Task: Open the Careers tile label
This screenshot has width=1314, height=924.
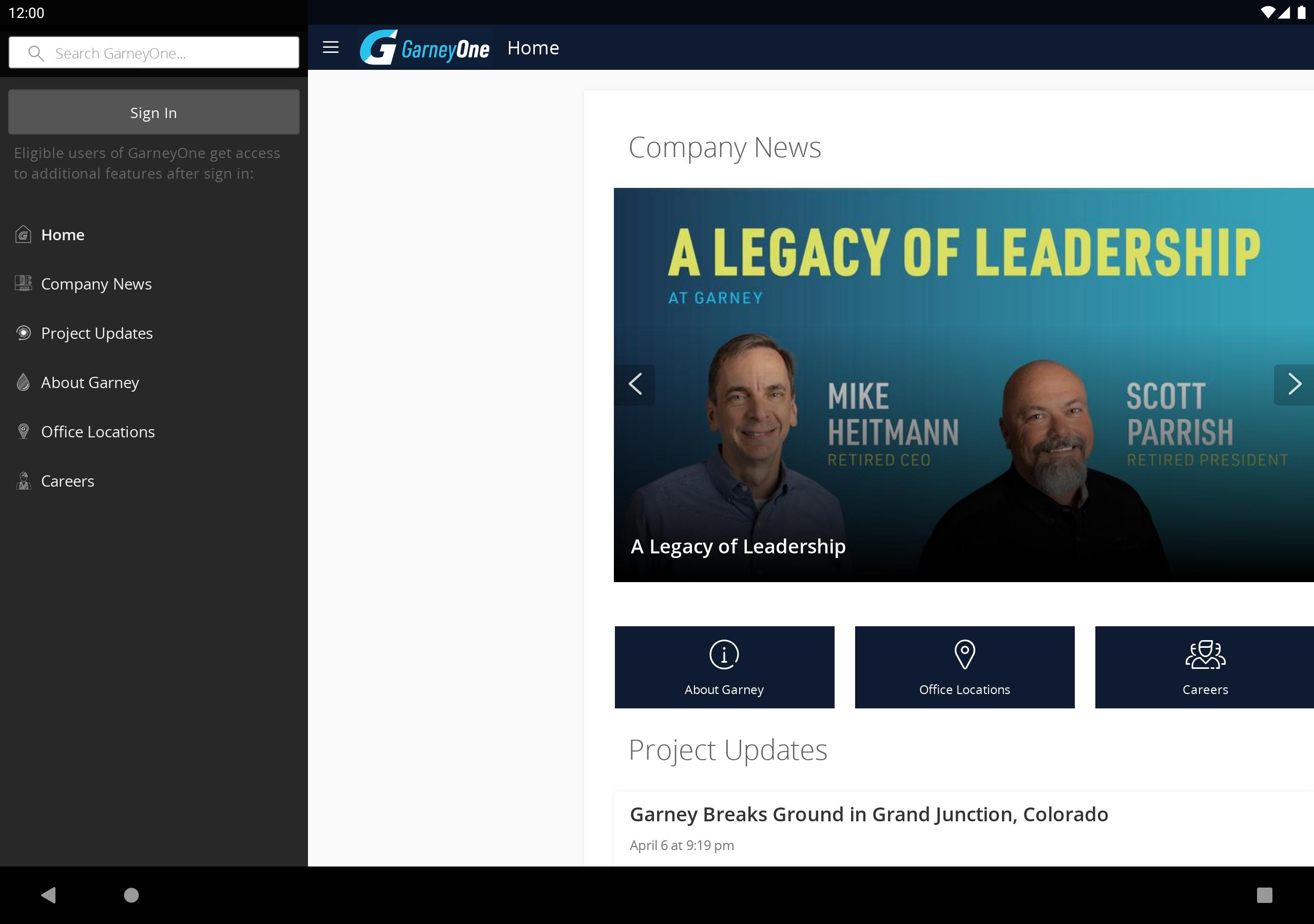Action: (x=1205, y=690)
